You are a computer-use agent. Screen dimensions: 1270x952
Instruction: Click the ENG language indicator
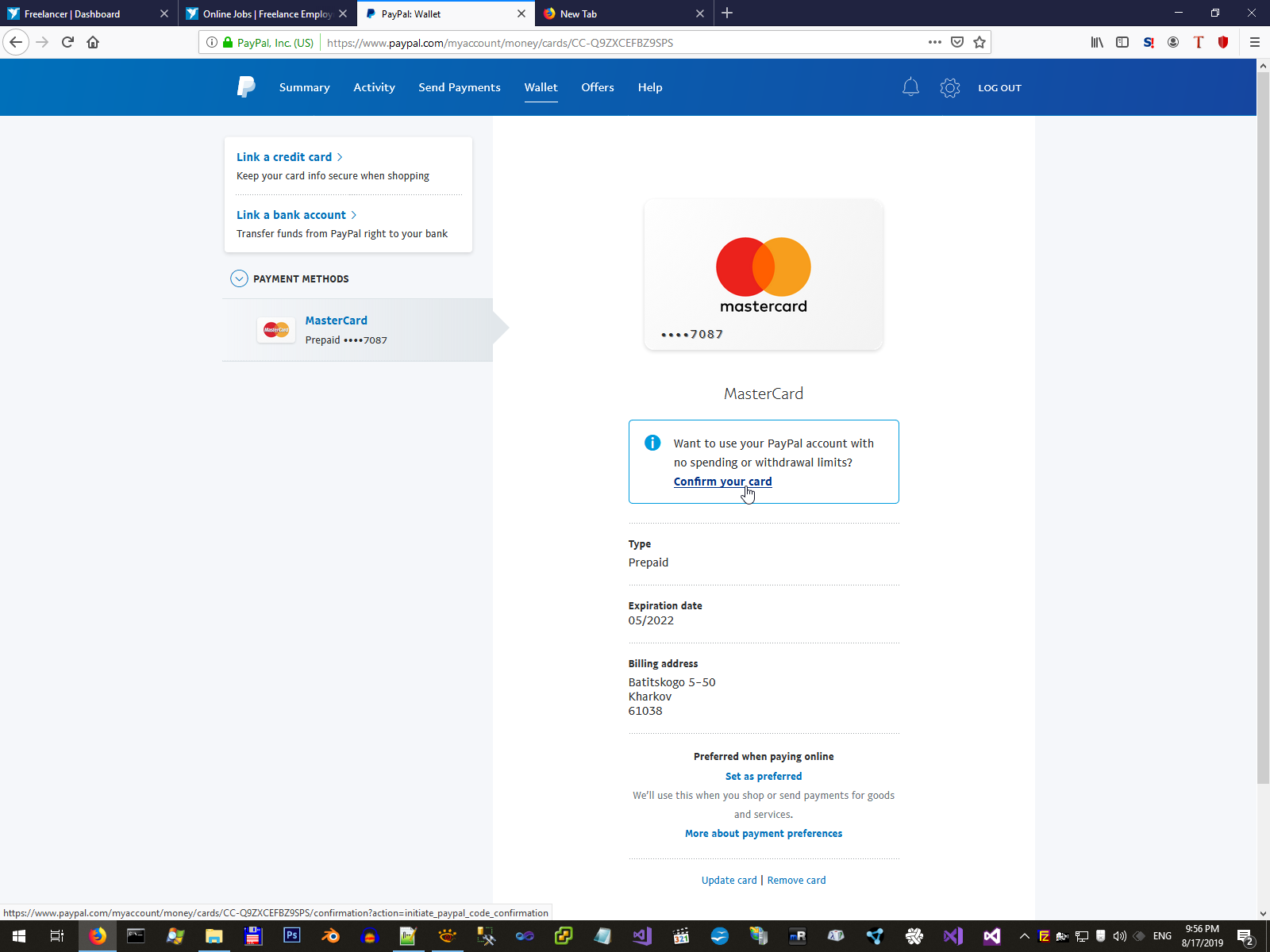1162,936
